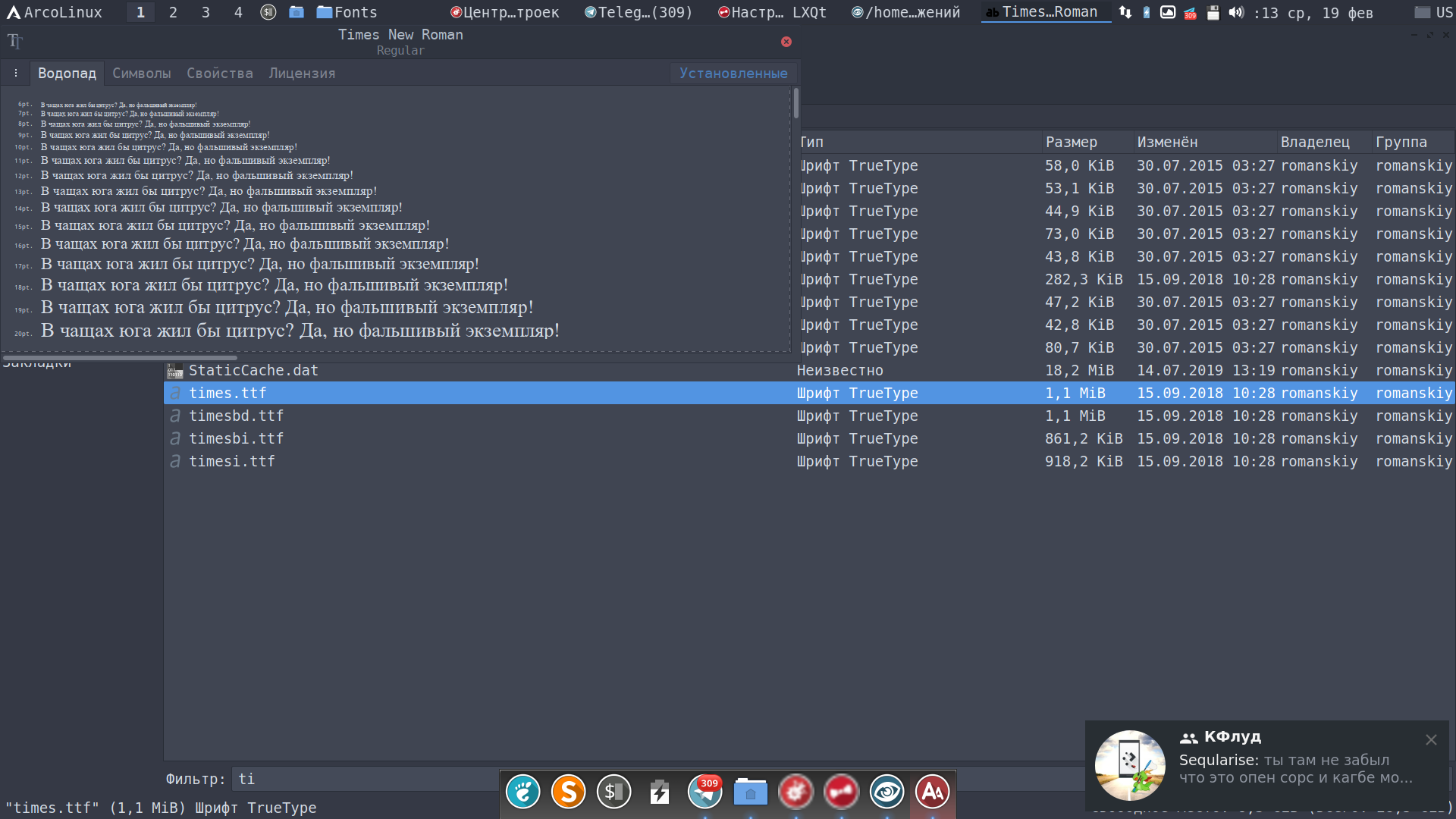Open the home folder file manager in dock

(751, 792)
